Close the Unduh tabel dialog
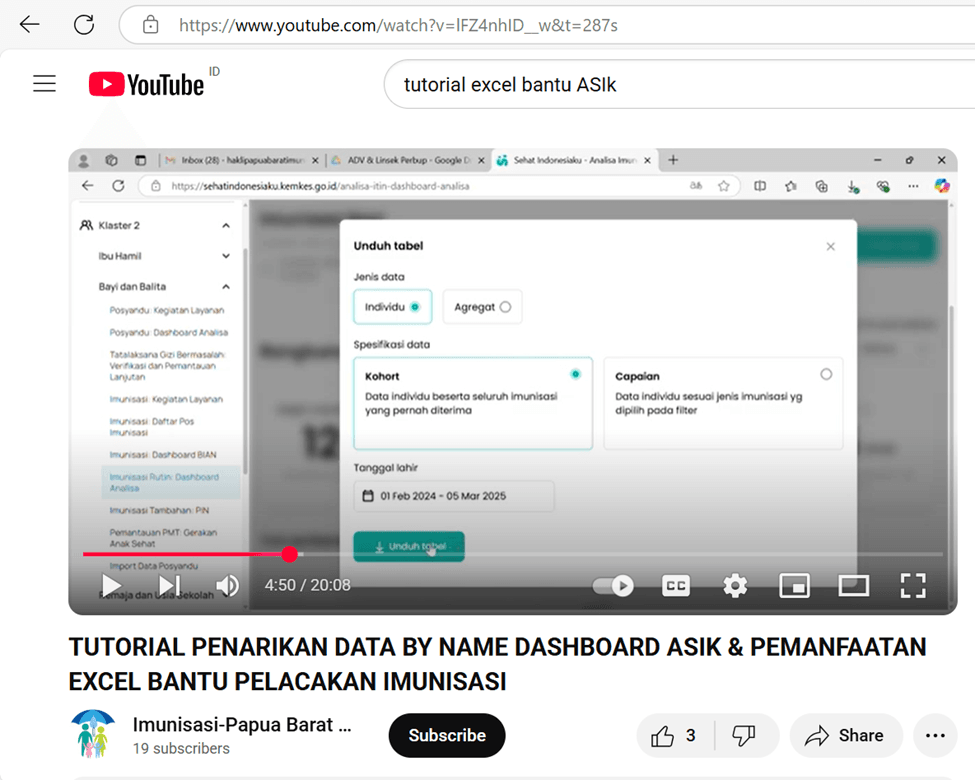The image size is (975, 780). point(830,246)
